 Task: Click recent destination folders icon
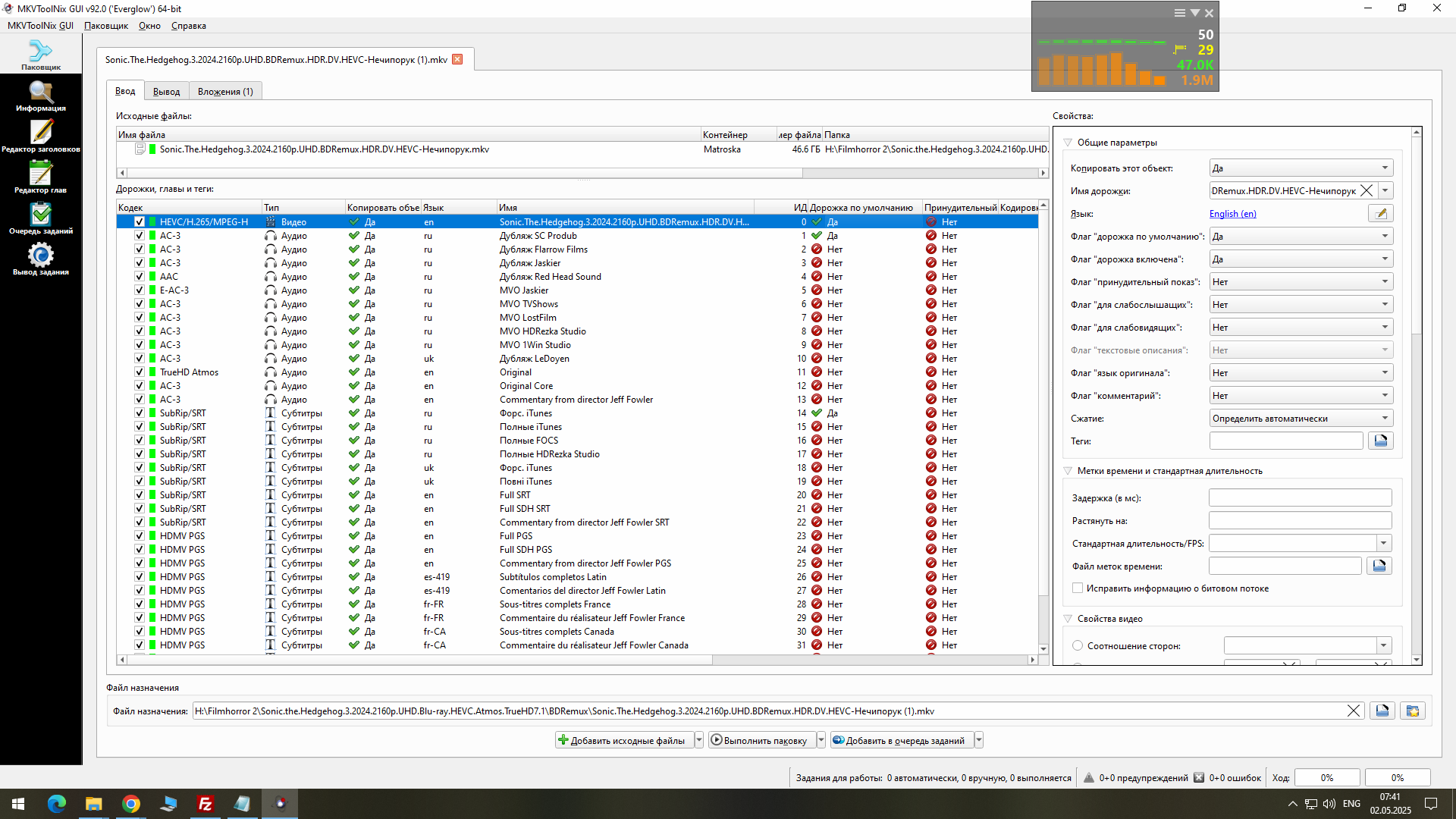click(1413, 711)
